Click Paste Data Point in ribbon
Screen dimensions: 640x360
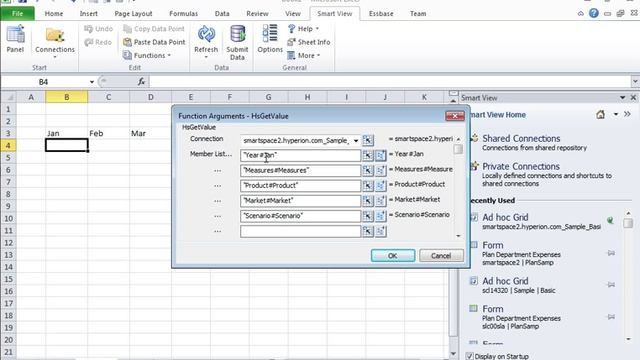[x=154, y=42]
